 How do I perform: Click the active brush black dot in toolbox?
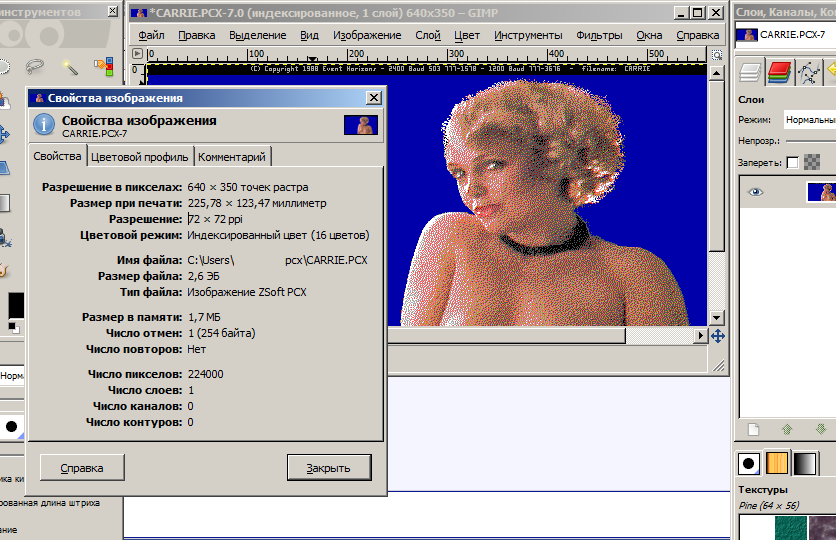(11, 426)
